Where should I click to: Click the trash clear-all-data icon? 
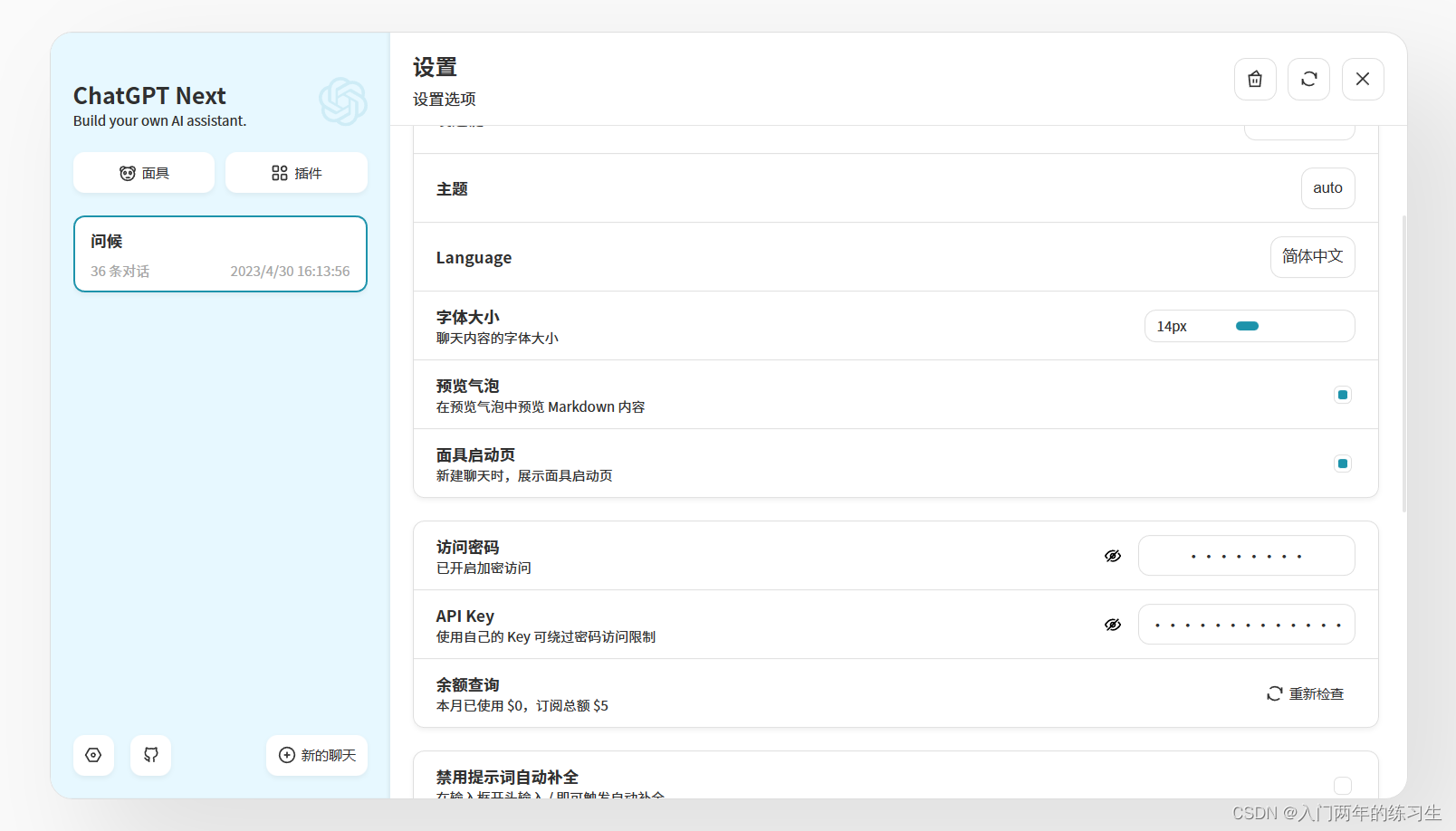[1255, 80]
